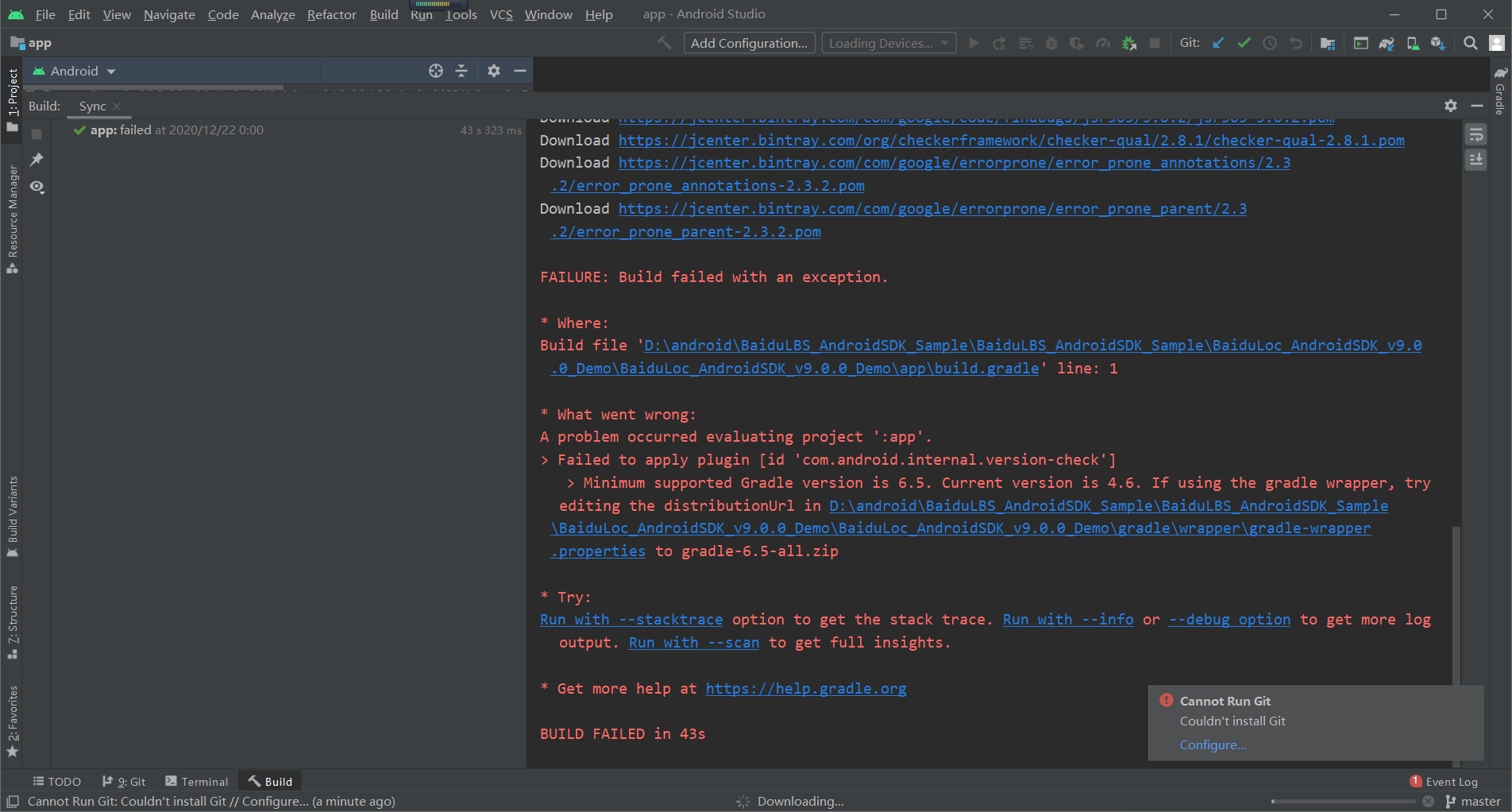Open the master Git branch selector
Viewport: 1512px width, 812px height.
point(1473,801)
